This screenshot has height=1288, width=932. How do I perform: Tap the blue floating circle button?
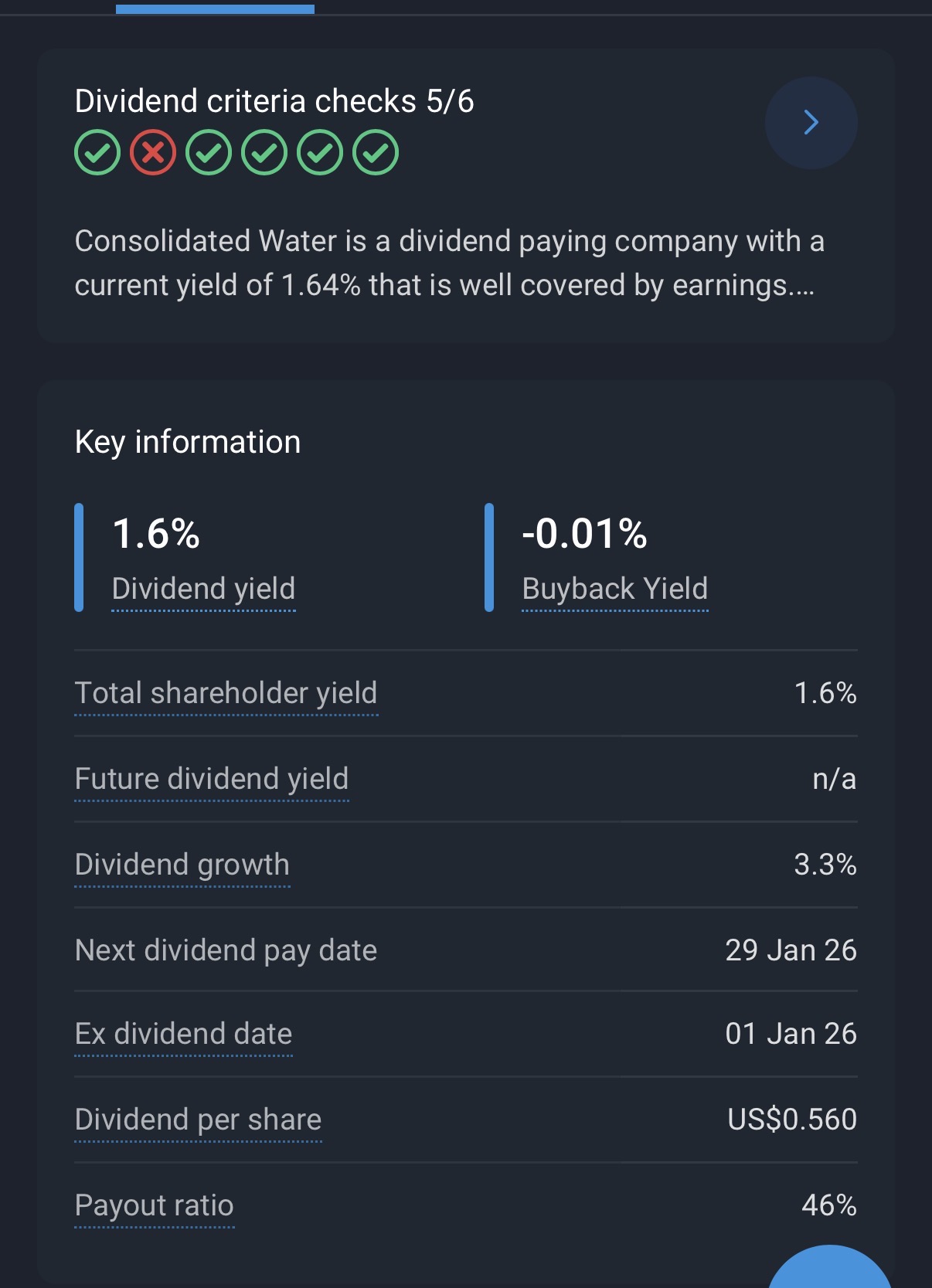click(830, 1271)
